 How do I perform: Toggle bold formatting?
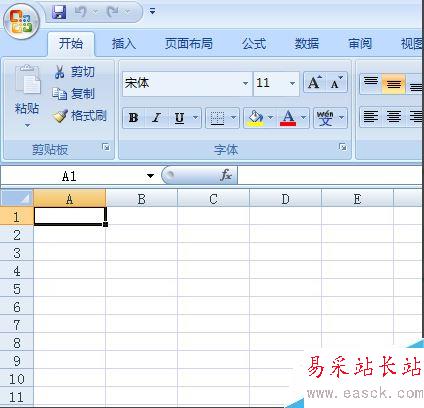pos(134,118)
